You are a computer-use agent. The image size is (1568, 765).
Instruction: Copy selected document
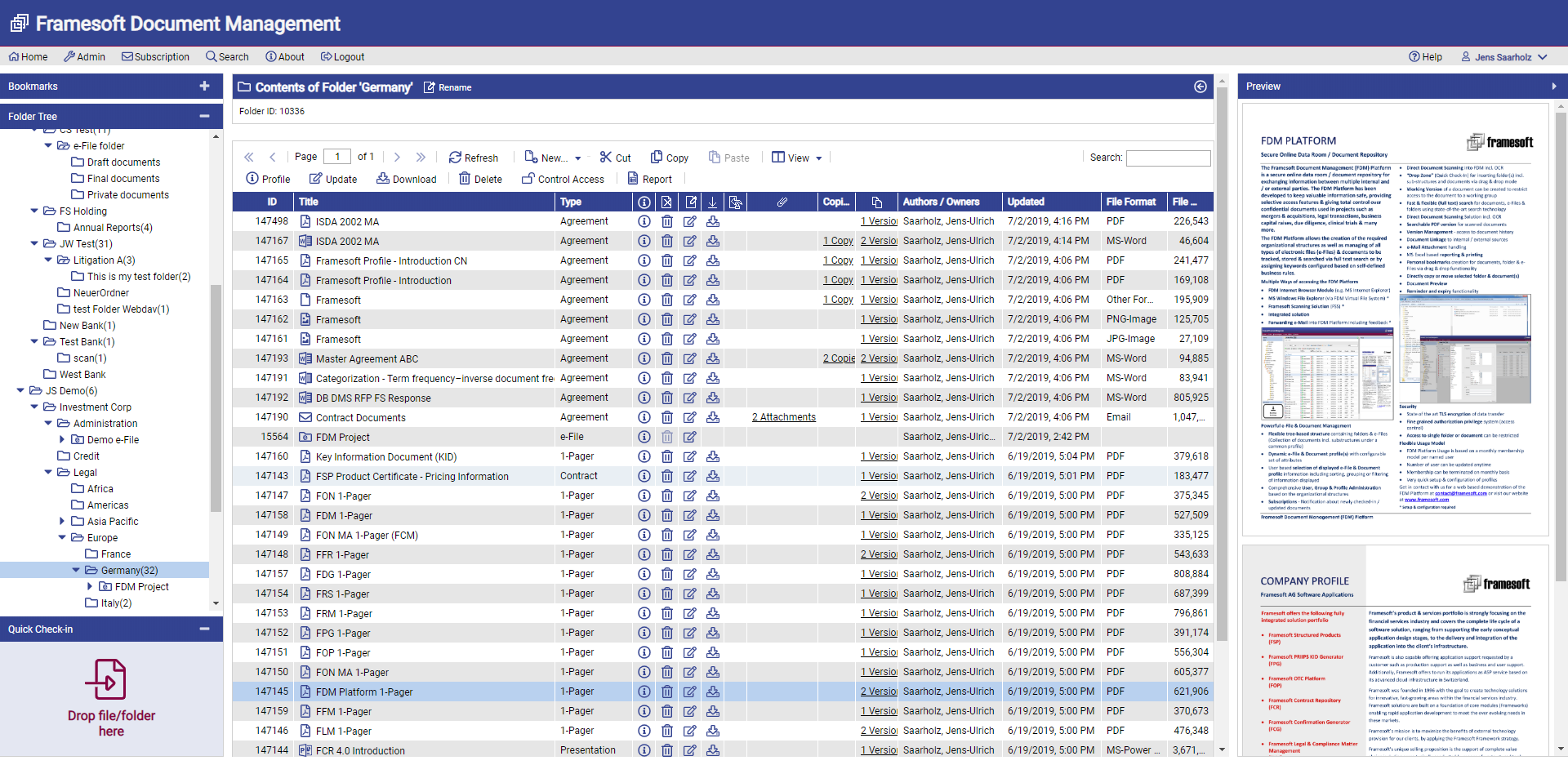pyautogui.click(x=670, y=158)
